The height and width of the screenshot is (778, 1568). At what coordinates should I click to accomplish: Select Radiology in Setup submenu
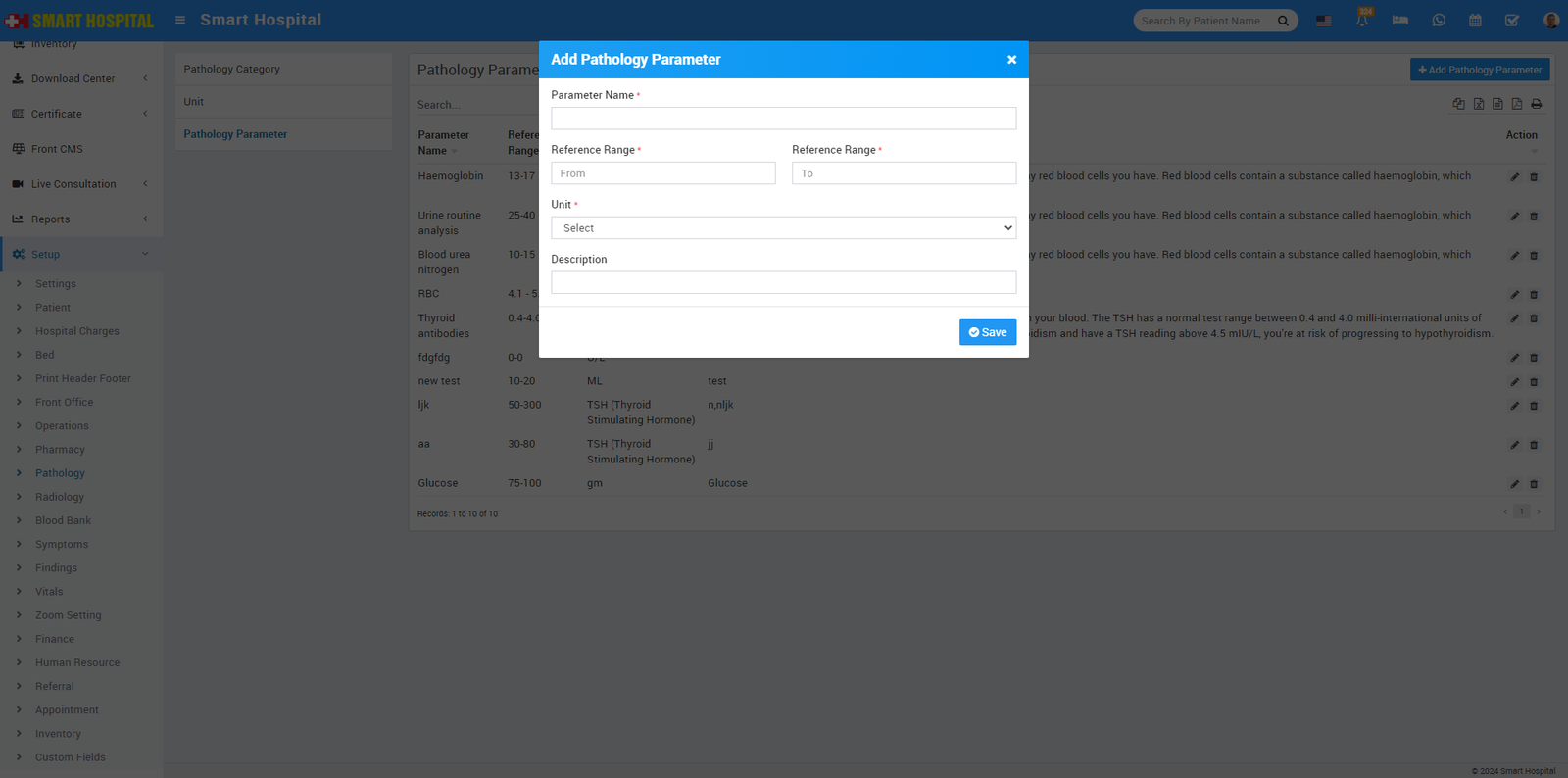[60, 497]
